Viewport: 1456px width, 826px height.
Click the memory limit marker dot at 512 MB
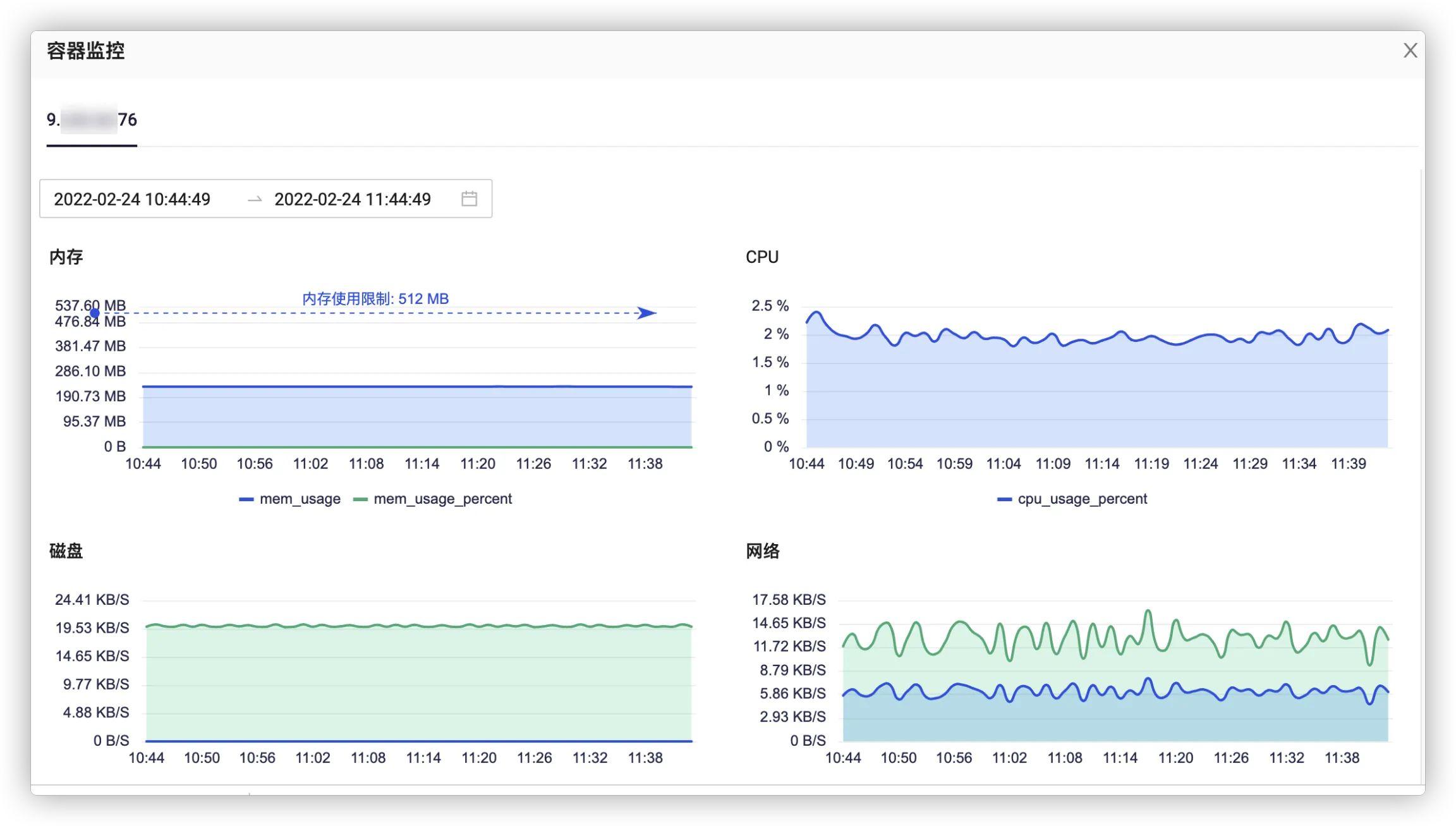click(x=95, y=313)
